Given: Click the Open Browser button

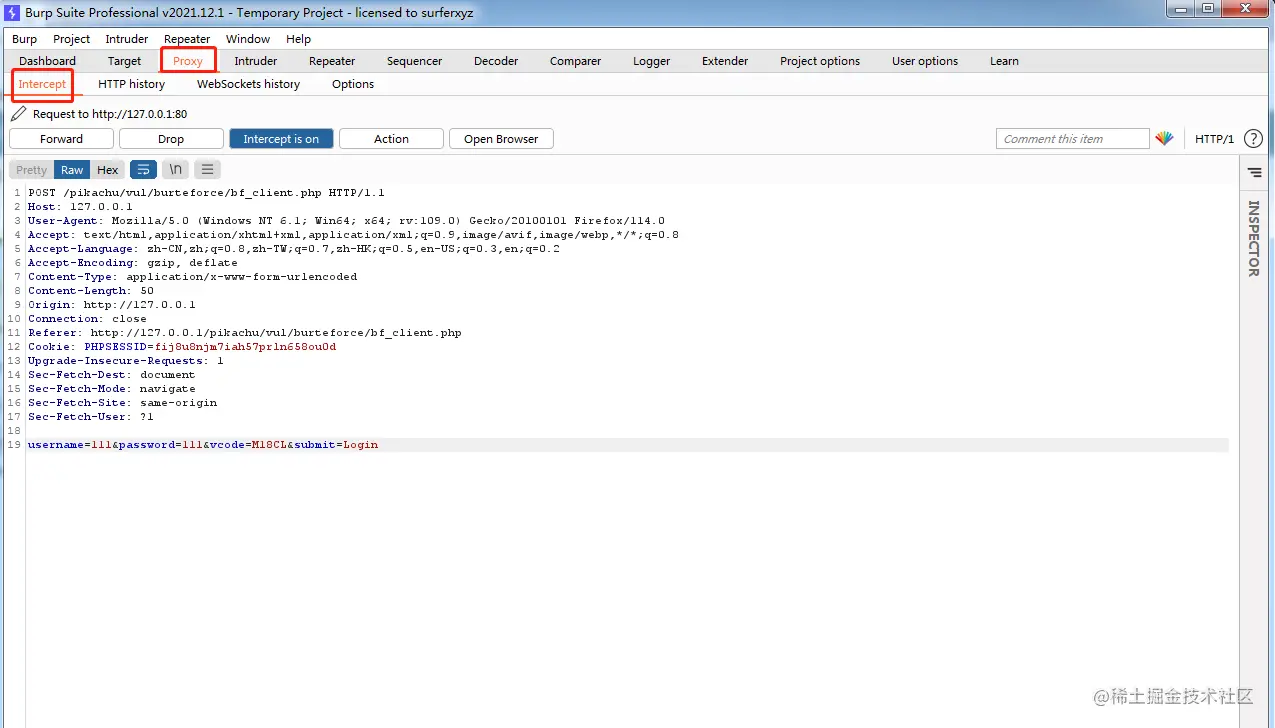Looking at the screenshot, I should click(501, 139).
